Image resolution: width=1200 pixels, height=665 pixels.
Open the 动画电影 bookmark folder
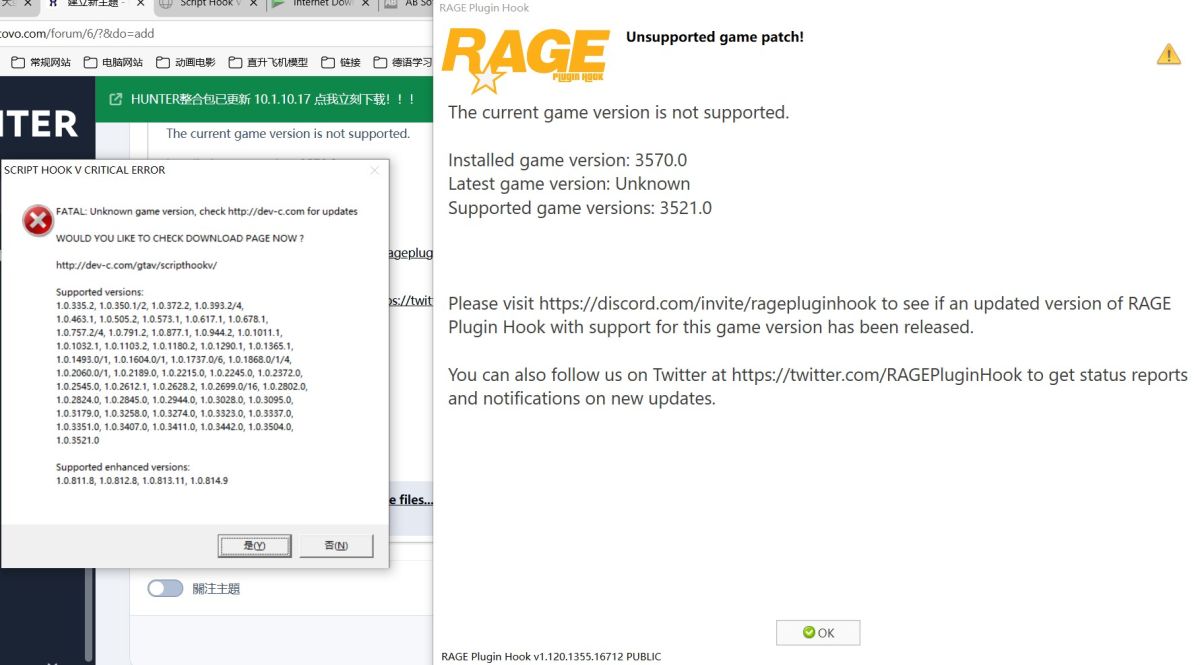coord(186,62)
